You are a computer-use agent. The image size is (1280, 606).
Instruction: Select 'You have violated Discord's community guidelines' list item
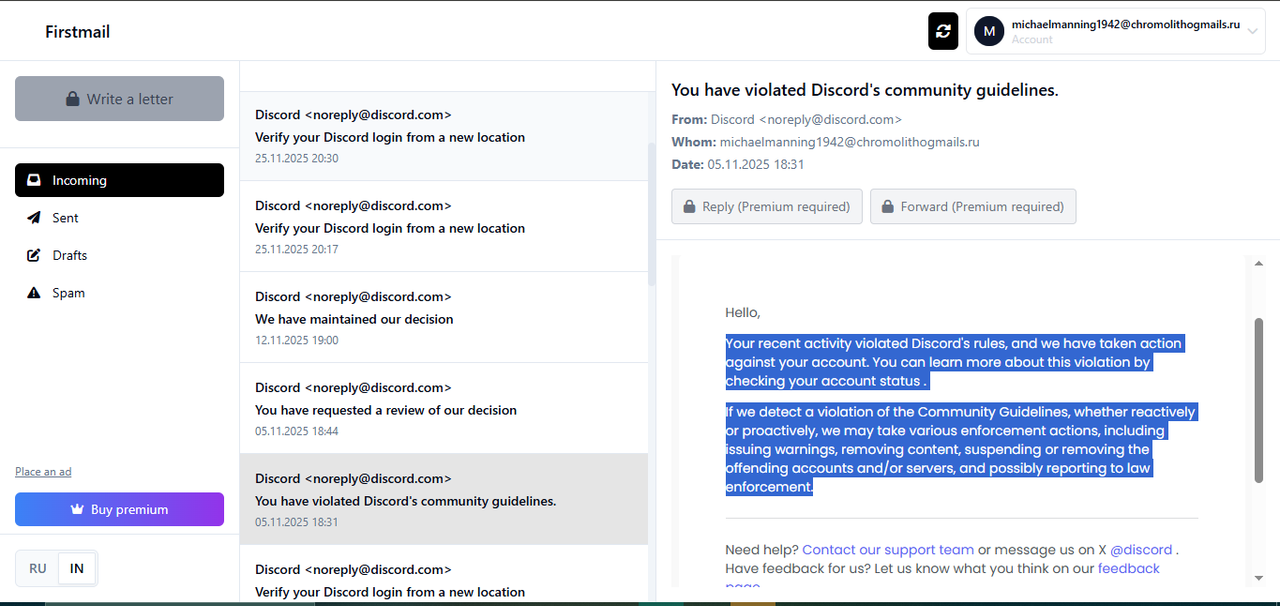[444, 500]
